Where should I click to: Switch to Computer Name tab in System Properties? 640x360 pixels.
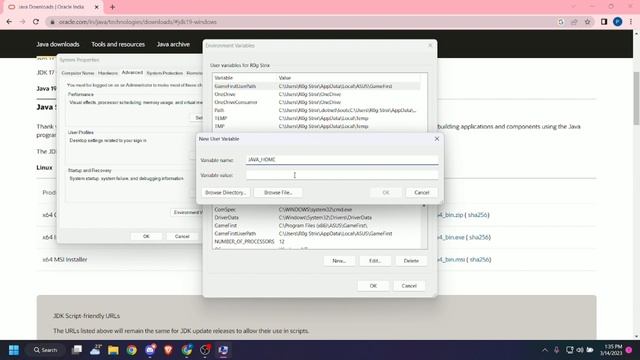tap(78, 73)
